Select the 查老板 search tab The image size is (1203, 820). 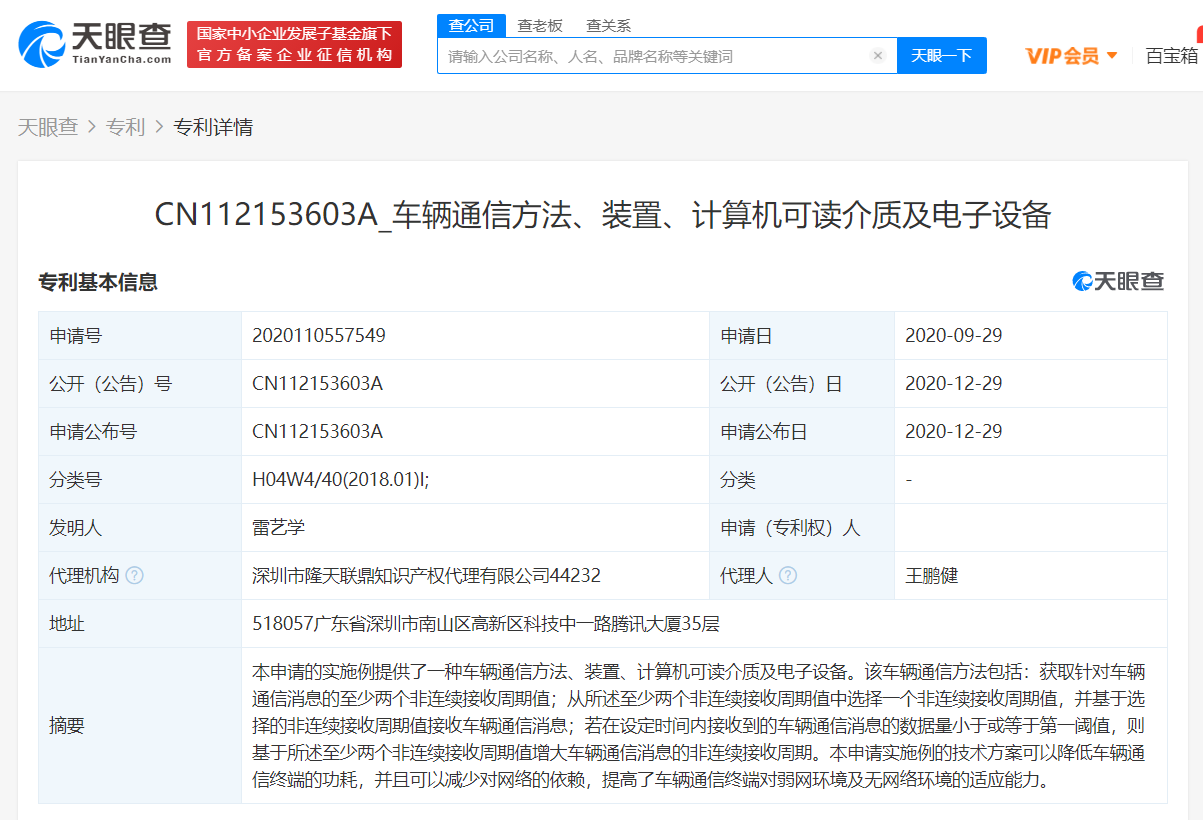click(539, 26)
